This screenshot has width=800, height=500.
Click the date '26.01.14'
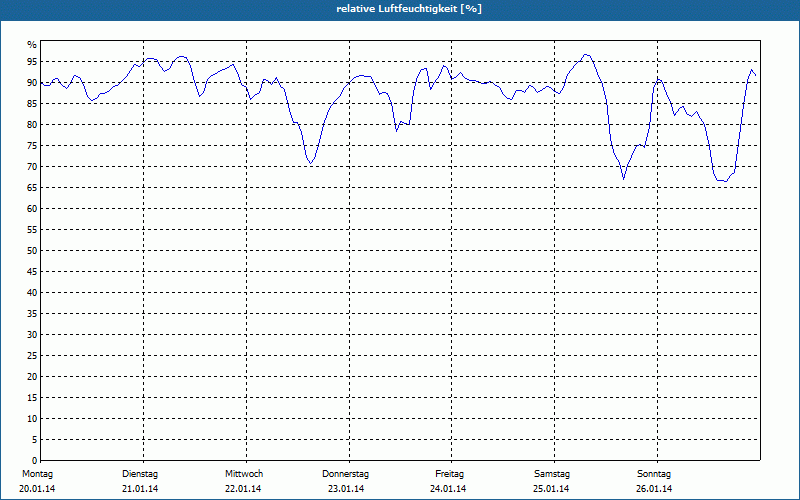pyautogui.click(x=654, y=489)
